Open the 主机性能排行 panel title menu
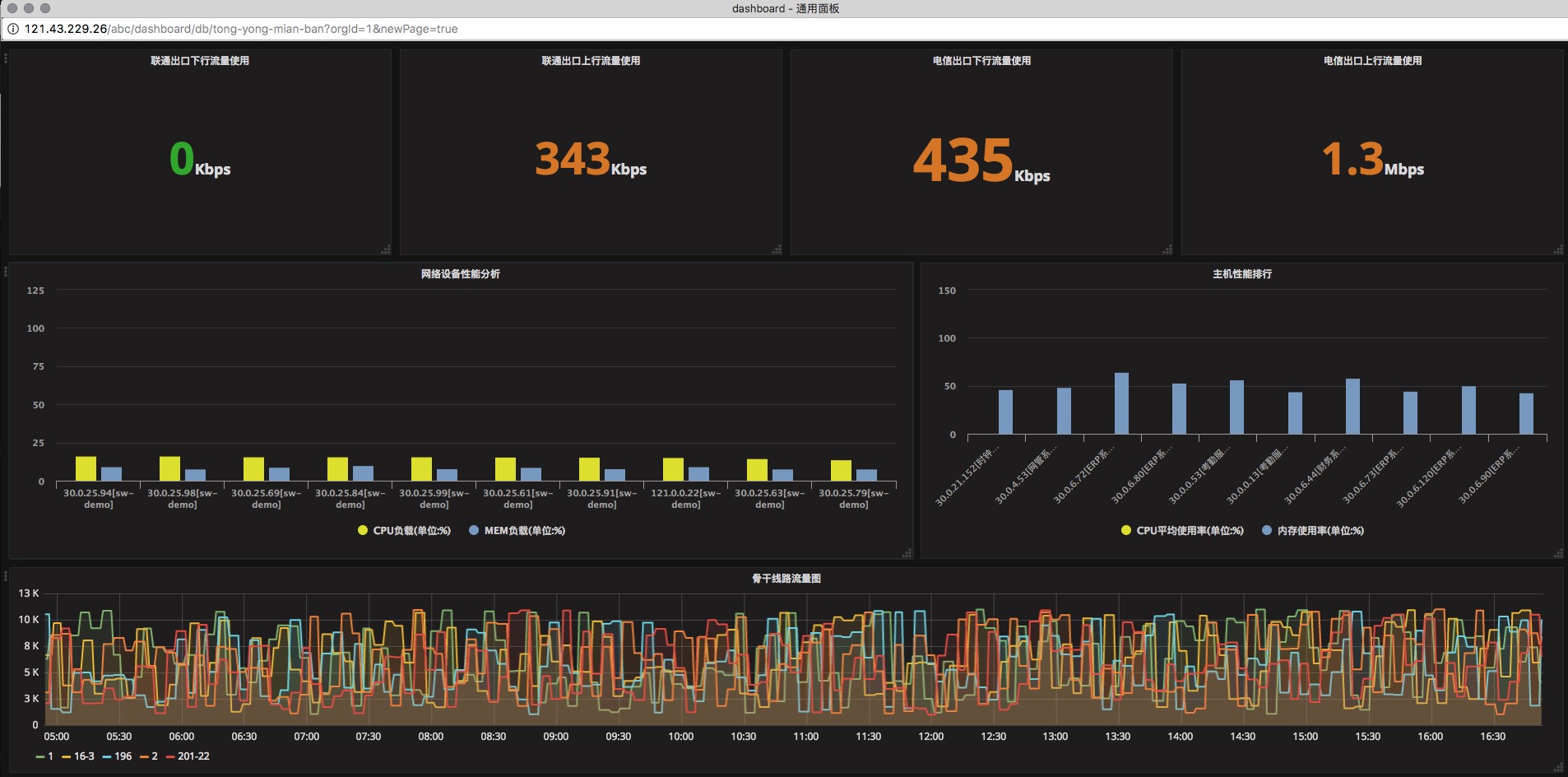 (x=1241, y=274)
